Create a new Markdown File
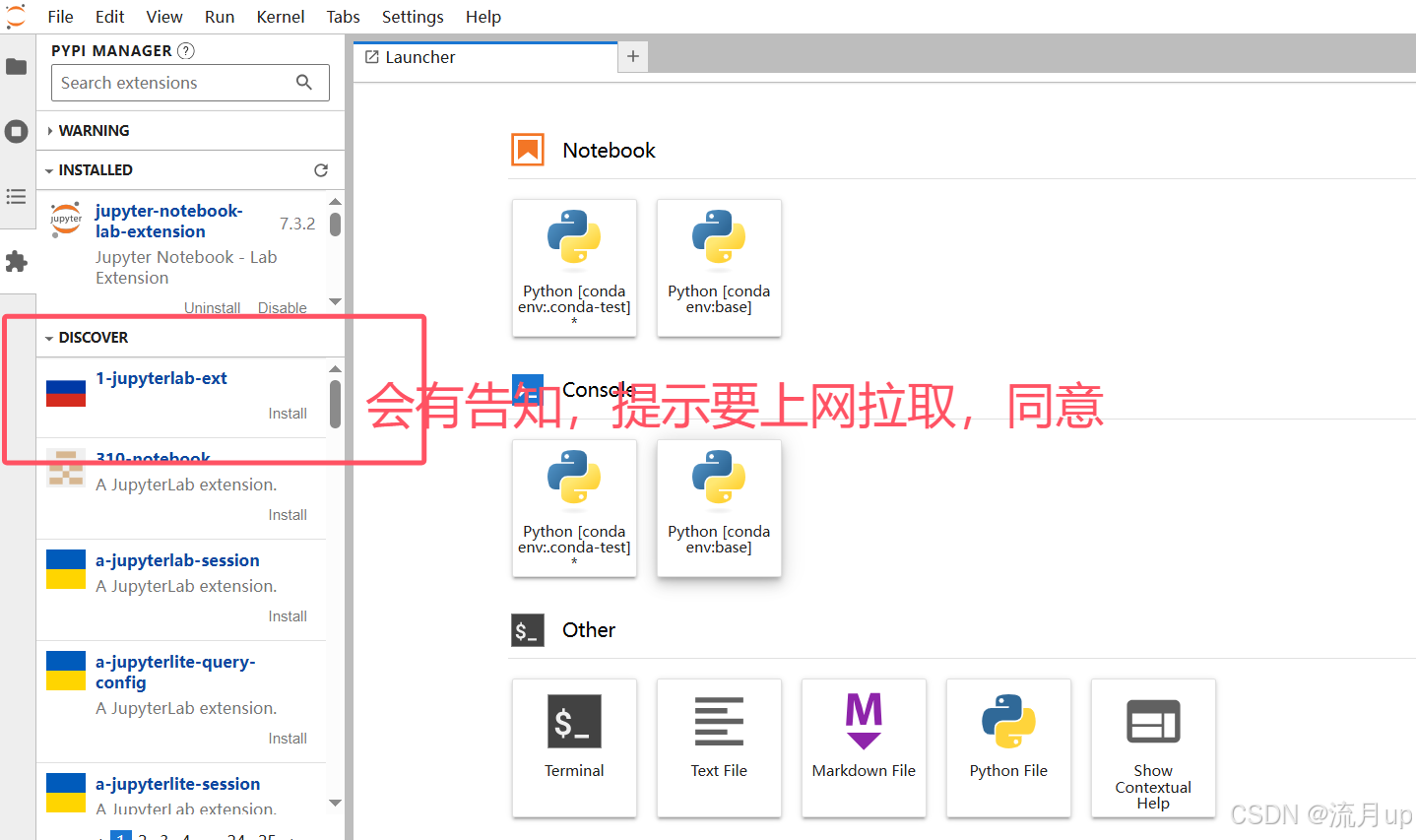The image size is (1416, 840). point(864,747)
